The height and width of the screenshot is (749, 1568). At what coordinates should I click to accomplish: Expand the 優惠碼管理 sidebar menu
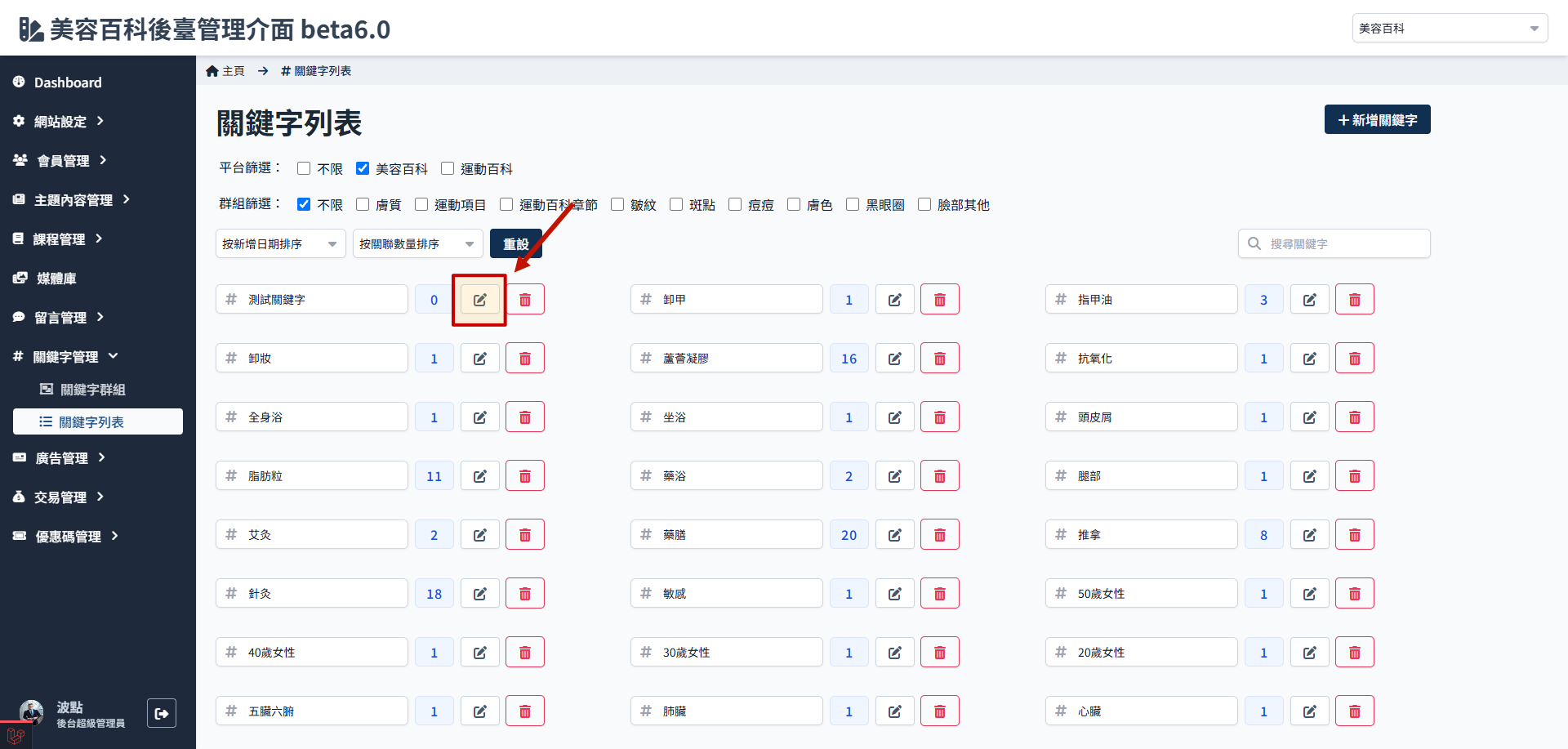point(65,536)
